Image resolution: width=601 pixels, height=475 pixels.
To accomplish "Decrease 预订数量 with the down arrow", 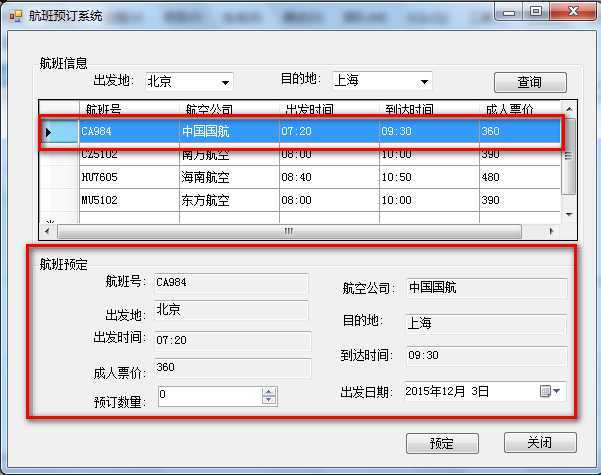I will coord(269,400).
